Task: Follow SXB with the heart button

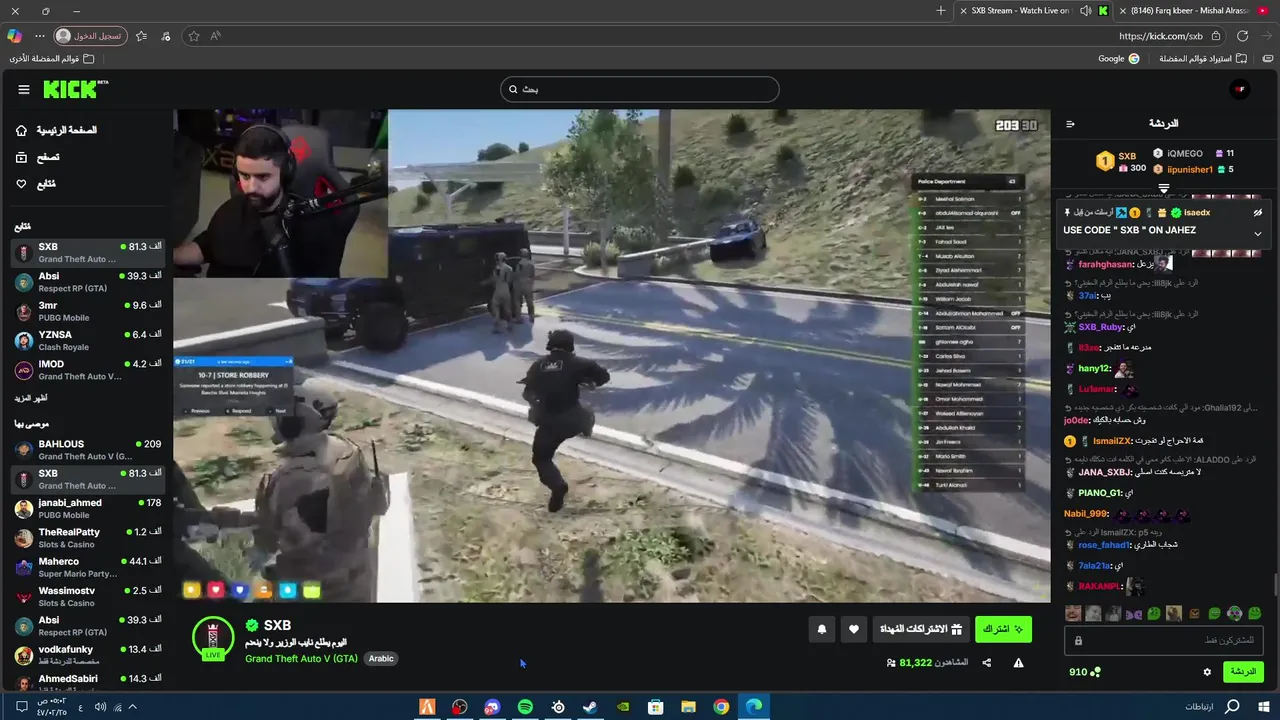Action: pyautogui.click(x=853, y=629)
